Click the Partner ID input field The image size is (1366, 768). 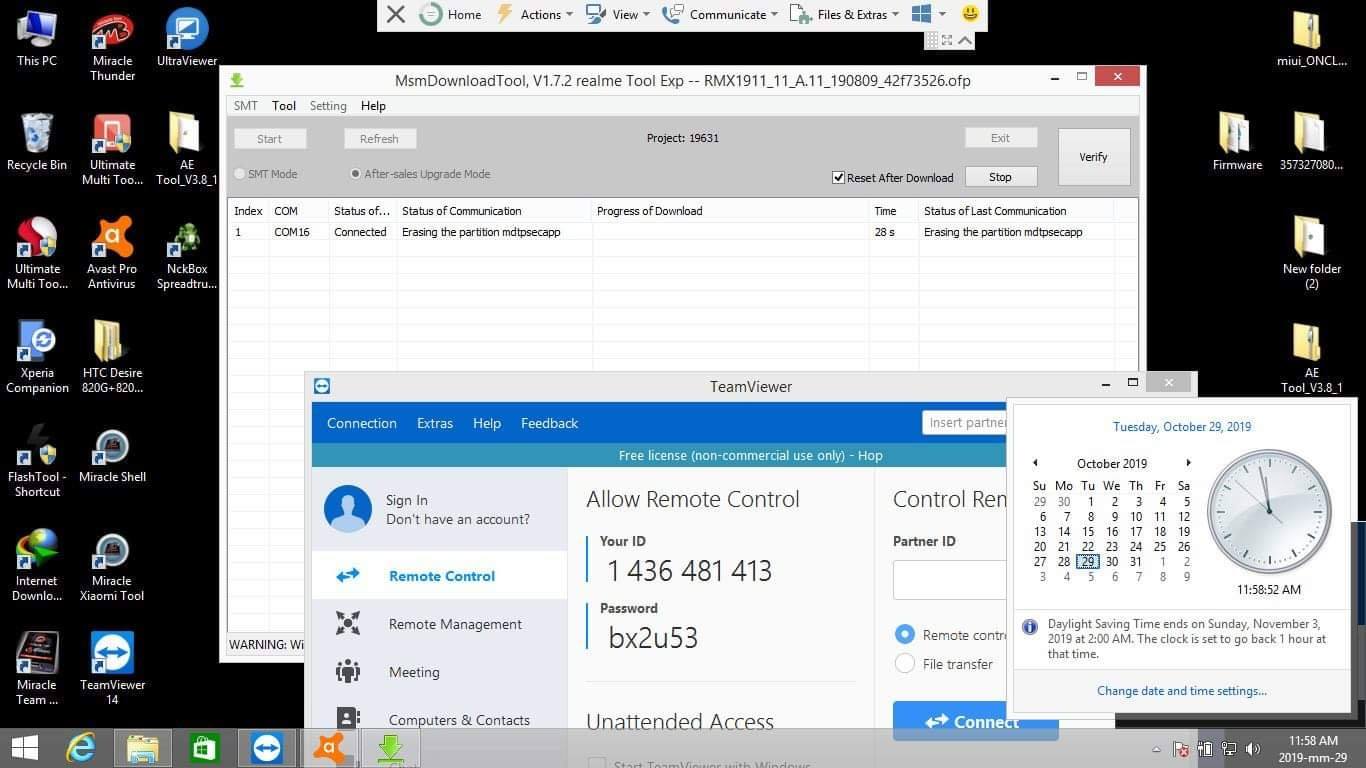(950, 580)
